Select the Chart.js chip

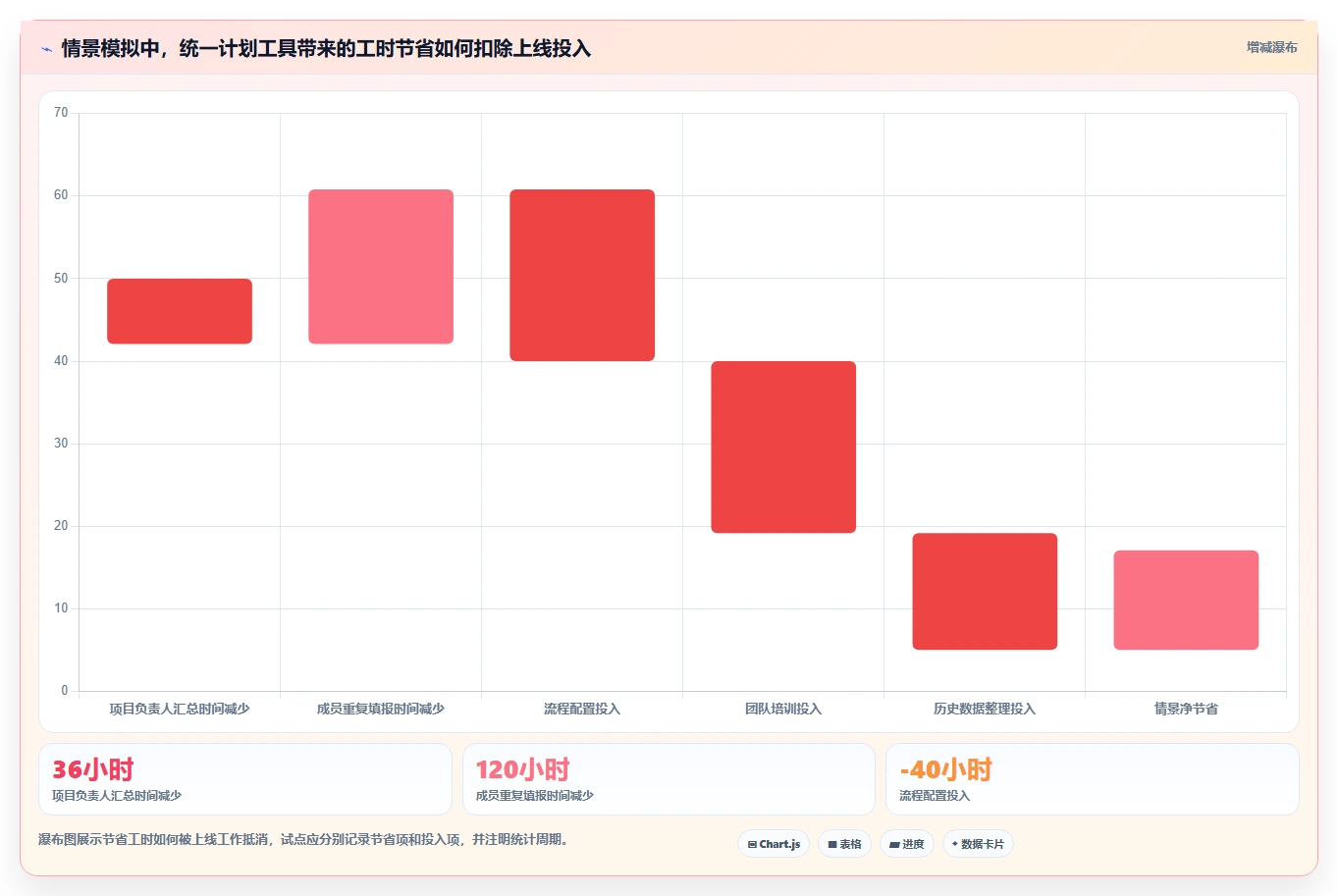point(774,844)
